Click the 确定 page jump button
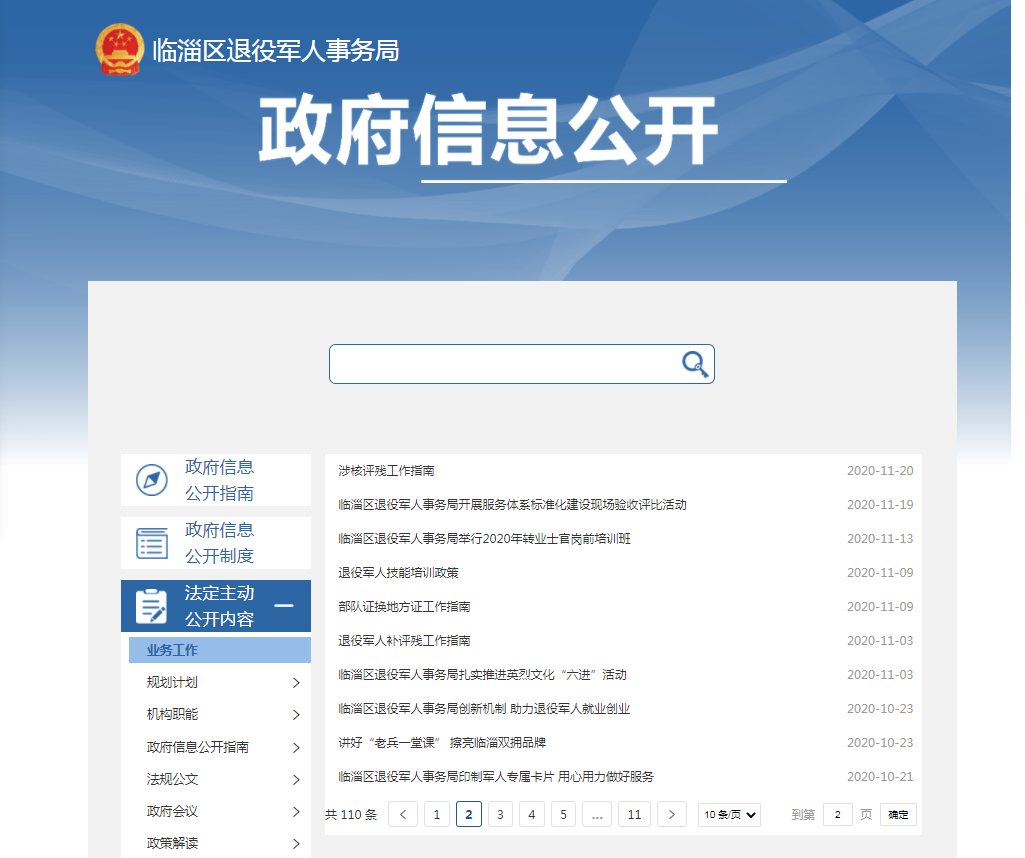The height and width of the screenshot is (858, 1025). [x=898, y=814]
